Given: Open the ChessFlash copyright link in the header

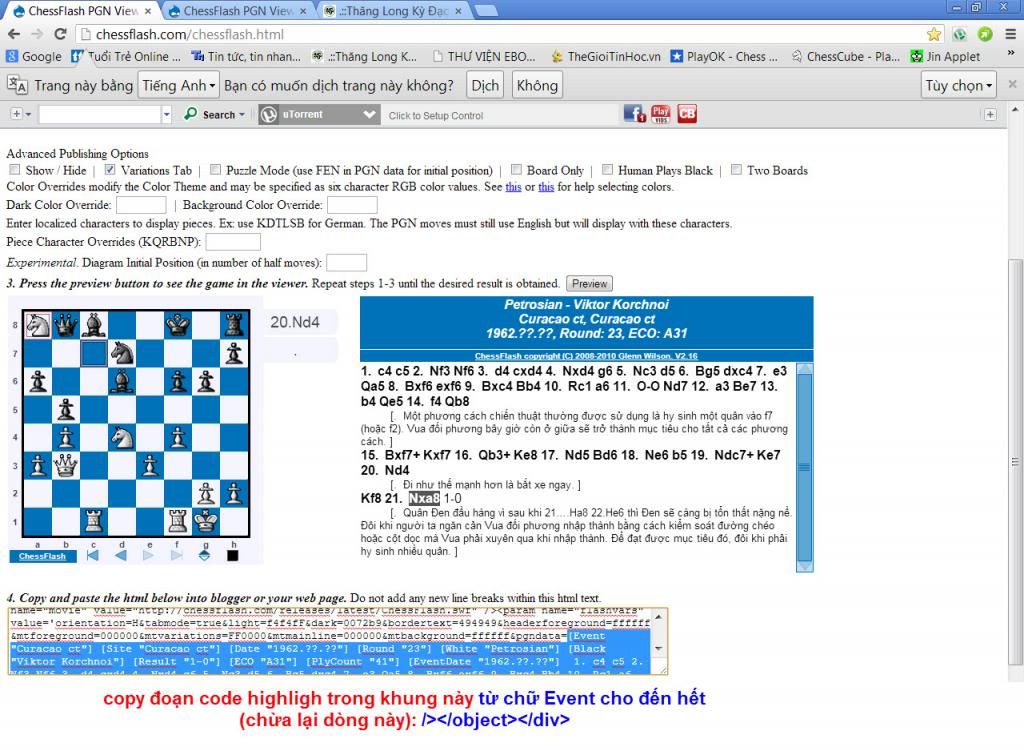Looking at the screenshot, I should 586,356.
